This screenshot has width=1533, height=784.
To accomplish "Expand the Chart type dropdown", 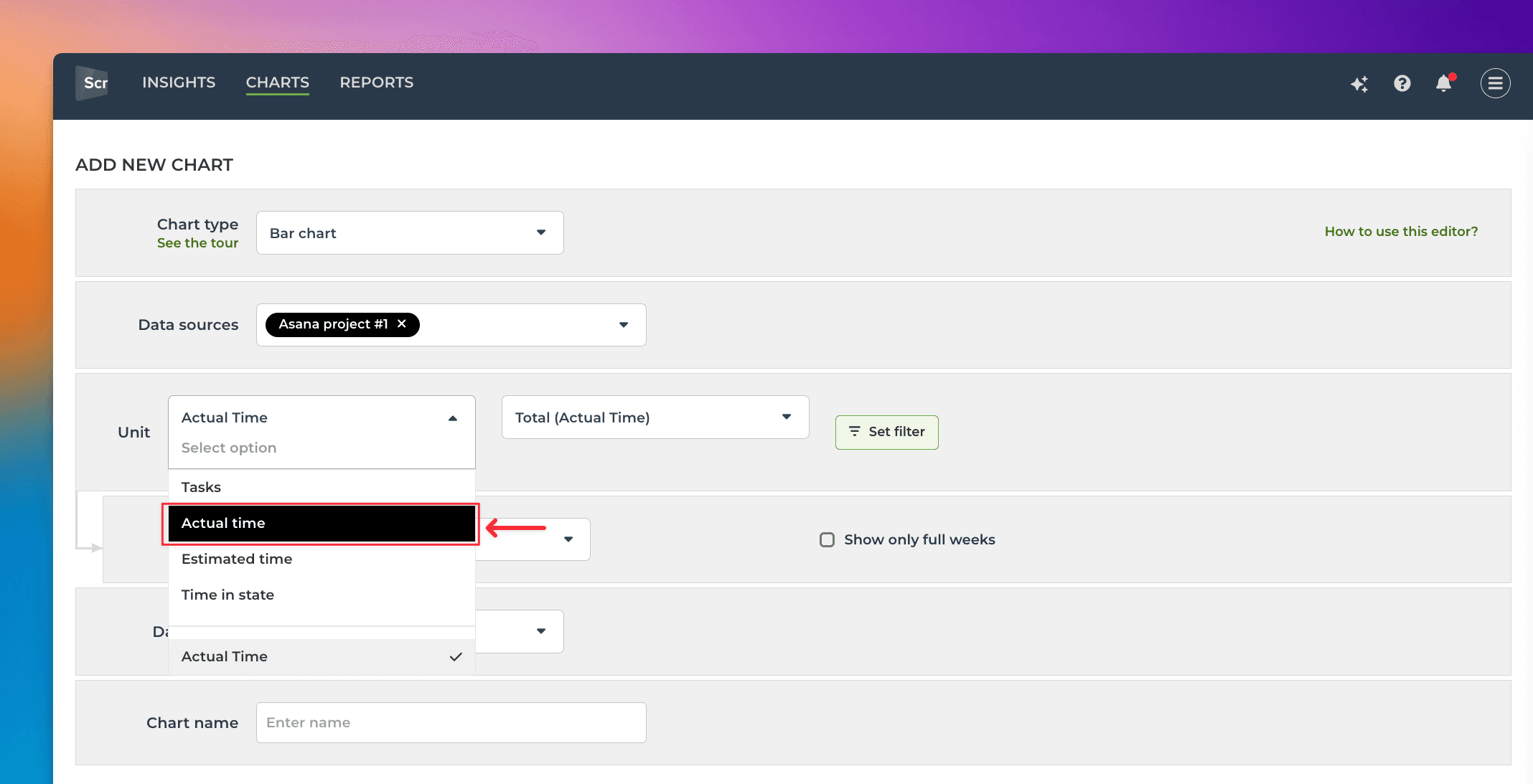I will 409,233.
